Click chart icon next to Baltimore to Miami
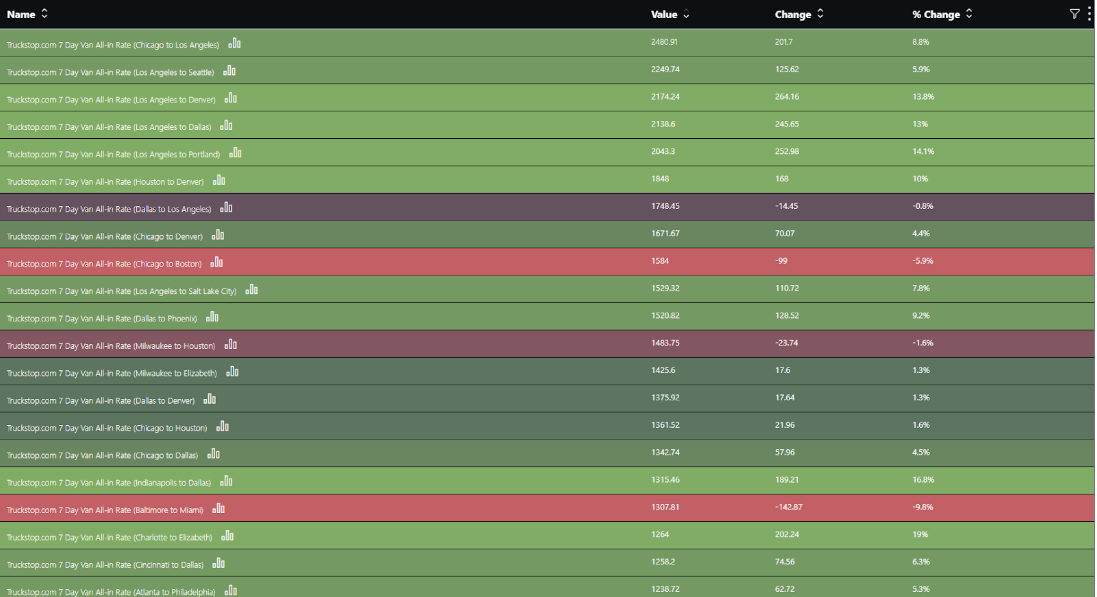 click(x=219, y=509)
